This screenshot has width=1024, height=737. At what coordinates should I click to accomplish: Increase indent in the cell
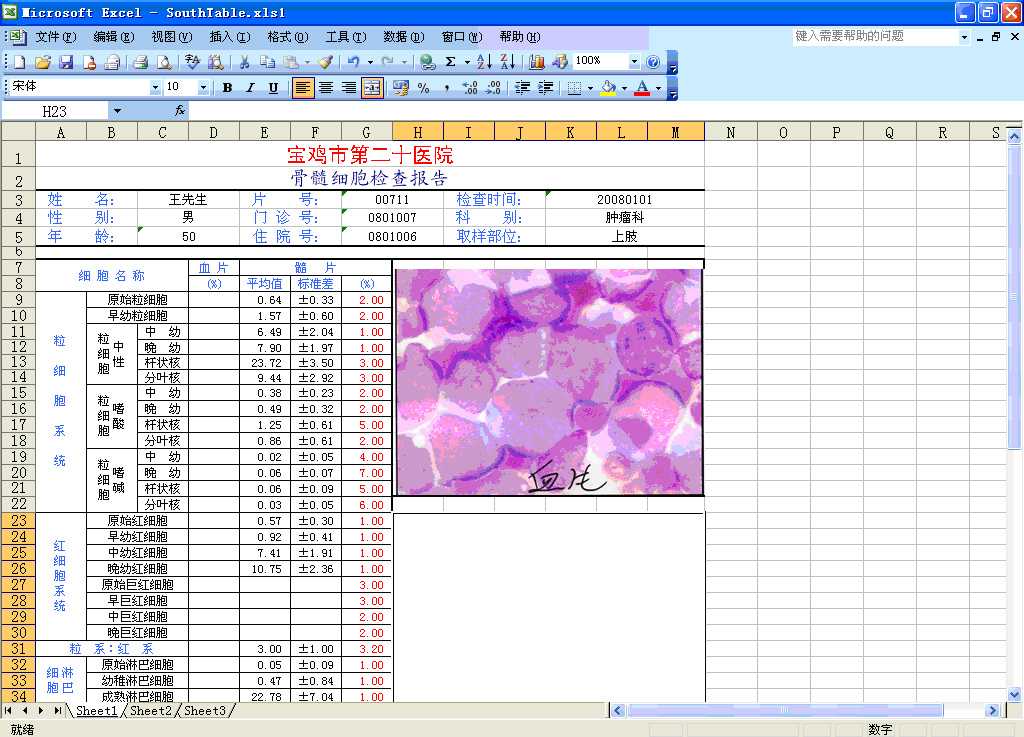545,88
